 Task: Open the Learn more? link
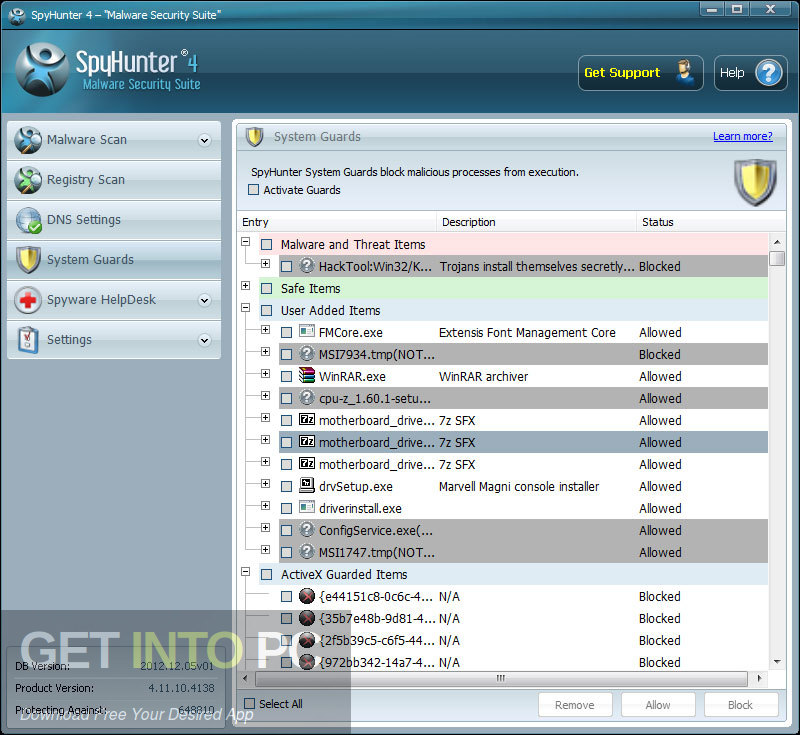point(742,136)
